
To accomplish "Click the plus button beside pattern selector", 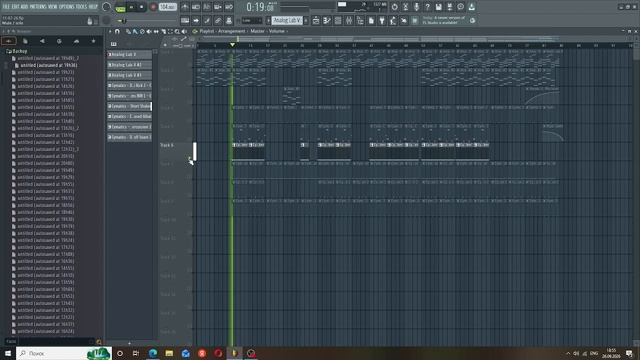I will click(x=306, y=20).
